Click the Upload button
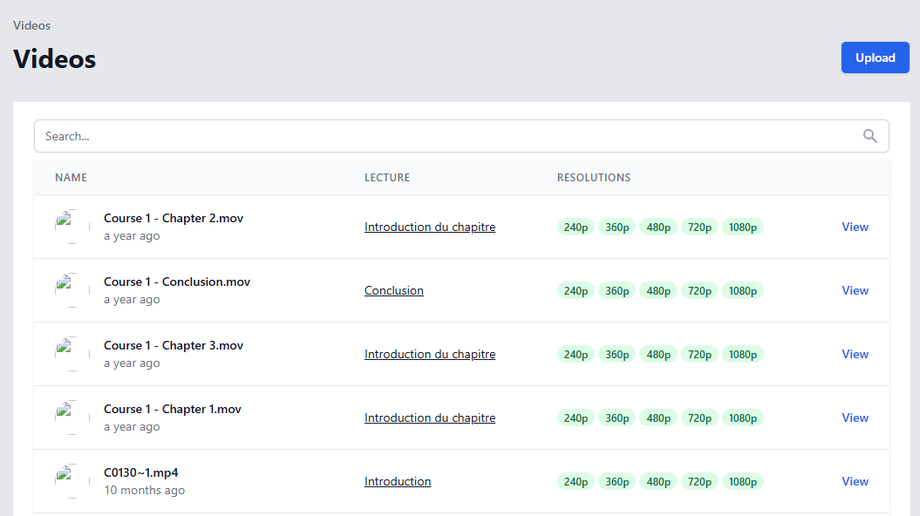This screenshot has height=516, width=920. click(x=875, y=57)
